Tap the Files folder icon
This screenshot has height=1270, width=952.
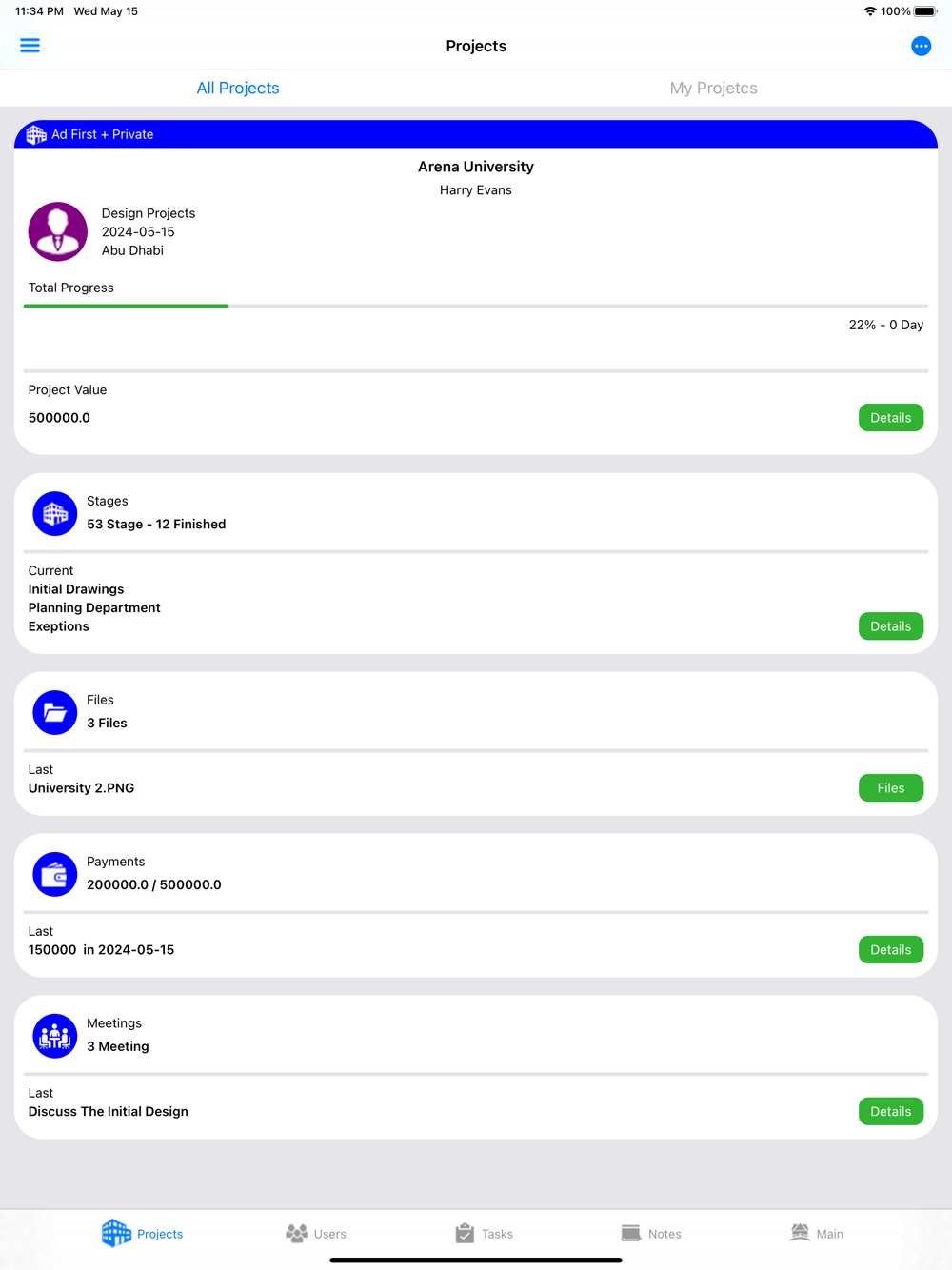[55, 712]
